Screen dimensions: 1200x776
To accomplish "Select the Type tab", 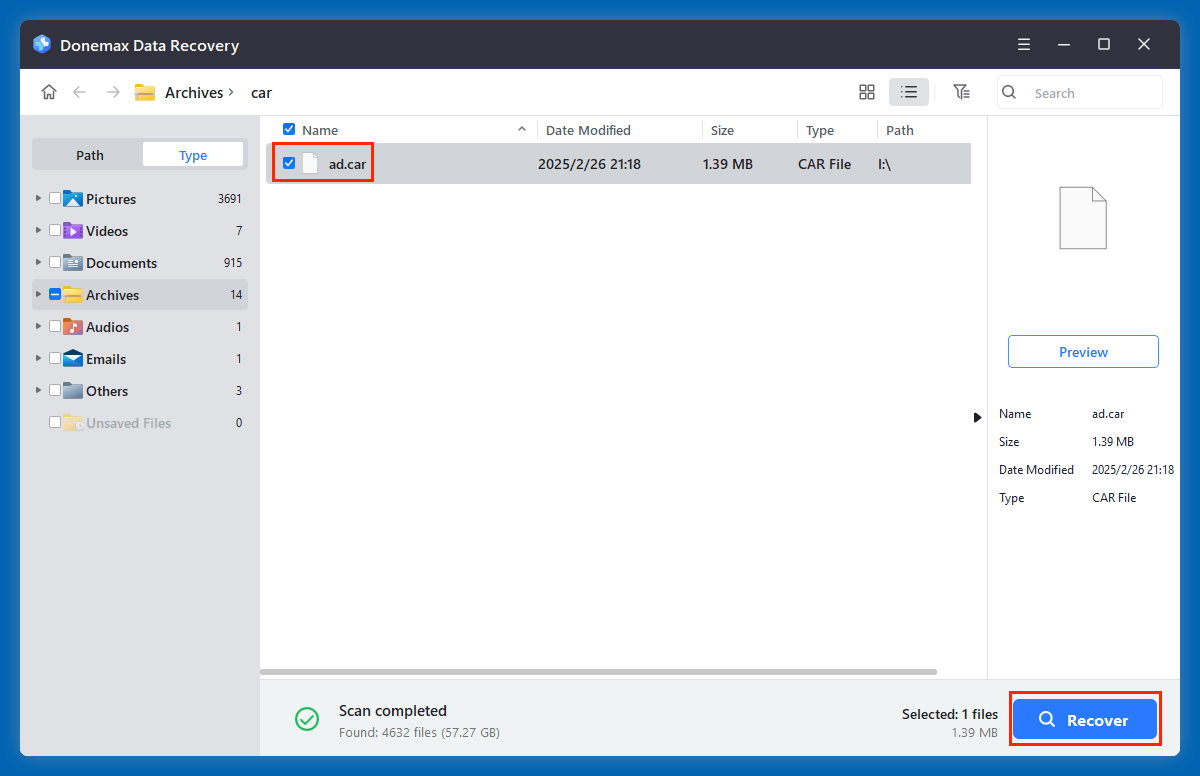I will [x=192, y=154].
